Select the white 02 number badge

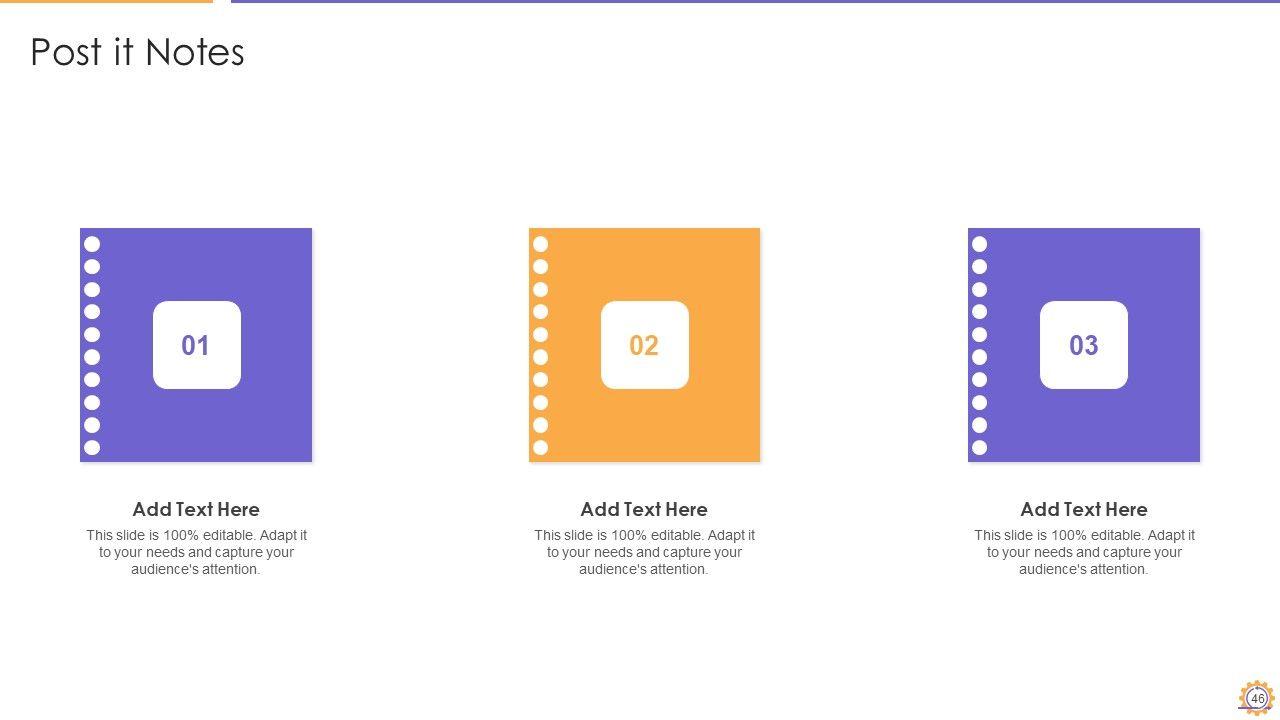pyautogui.click(x=644, y=345)
